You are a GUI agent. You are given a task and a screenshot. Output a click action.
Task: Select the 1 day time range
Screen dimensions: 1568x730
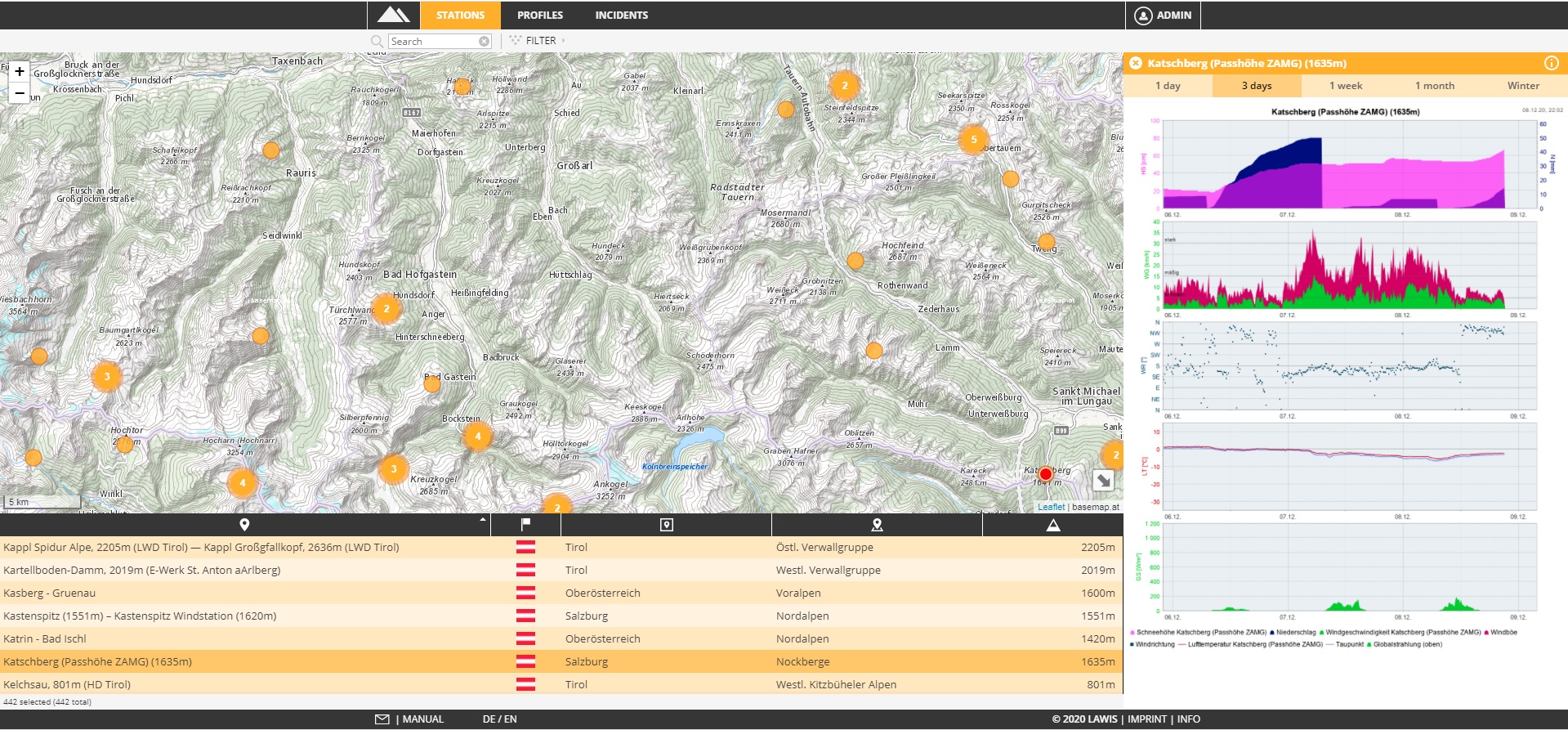(x=1168, y=86)
